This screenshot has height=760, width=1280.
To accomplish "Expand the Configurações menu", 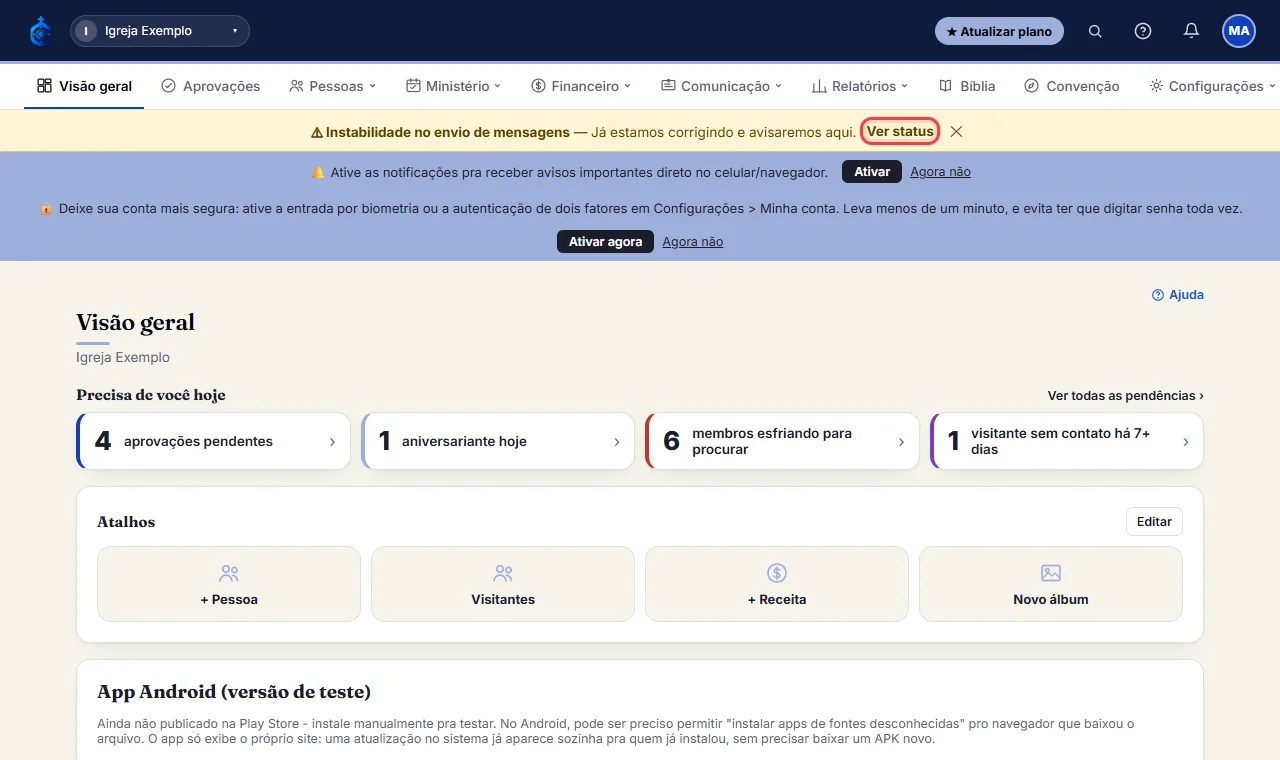I will point(1212,86).
